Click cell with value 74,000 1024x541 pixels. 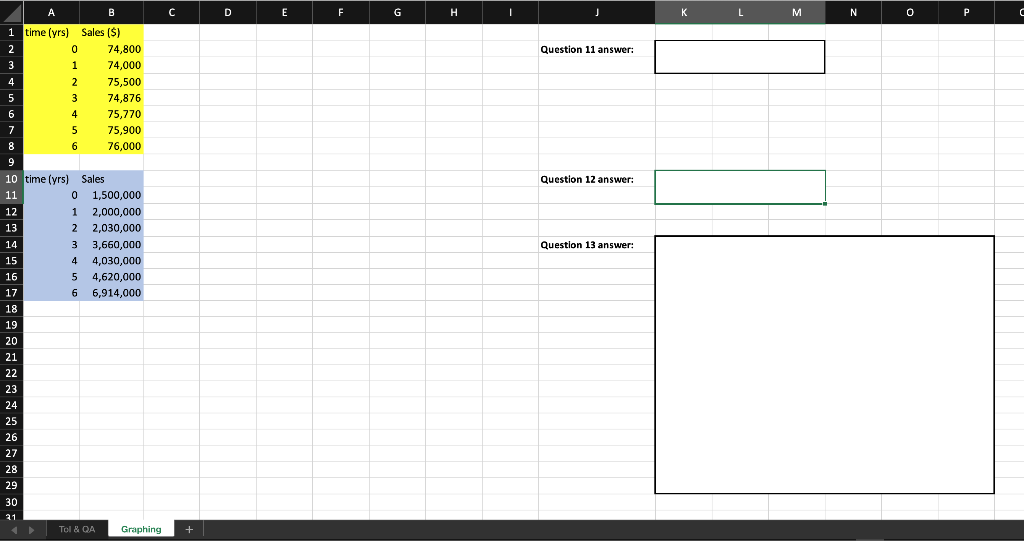coord(112,65)
